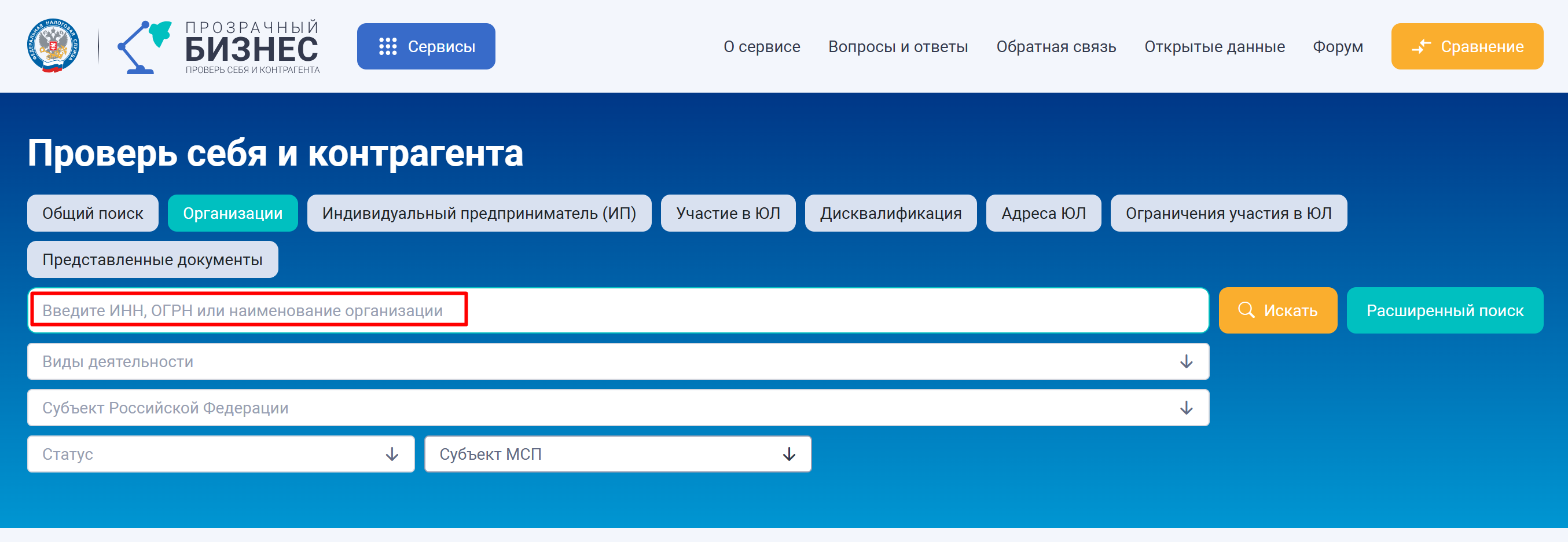Select the Представленные документы tab
This screenshot has height=542, width=1568.
point(152,259)
